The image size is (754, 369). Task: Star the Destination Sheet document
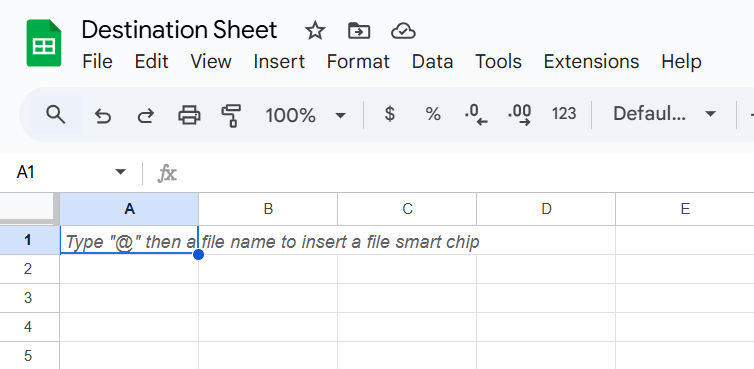pos(315,31)
